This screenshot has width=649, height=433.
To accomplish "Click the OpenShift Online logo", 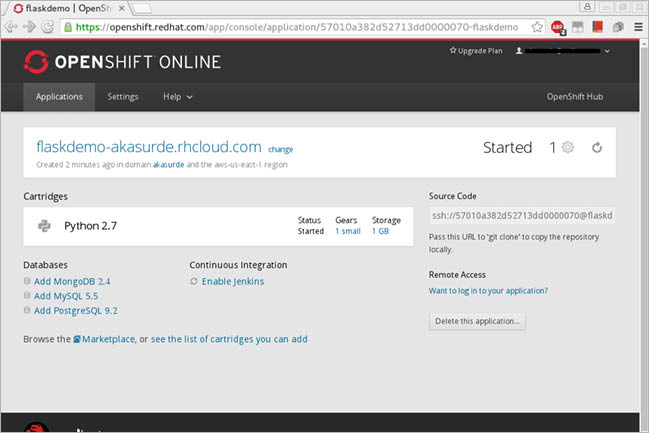I will [x=122, y=62].
